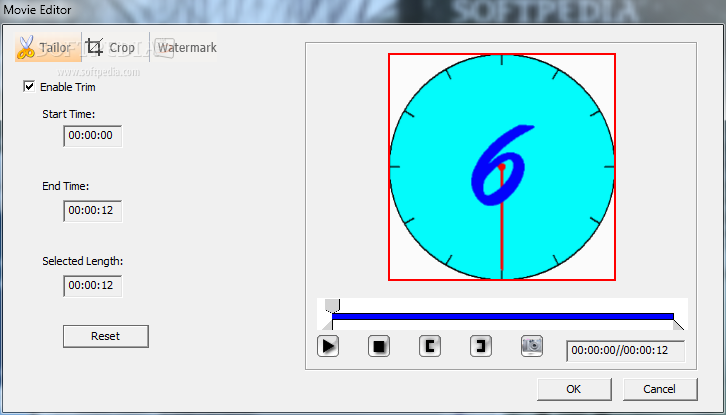Click the blue trim range bar
The image size is (726, 415).
tap(503, 316)
